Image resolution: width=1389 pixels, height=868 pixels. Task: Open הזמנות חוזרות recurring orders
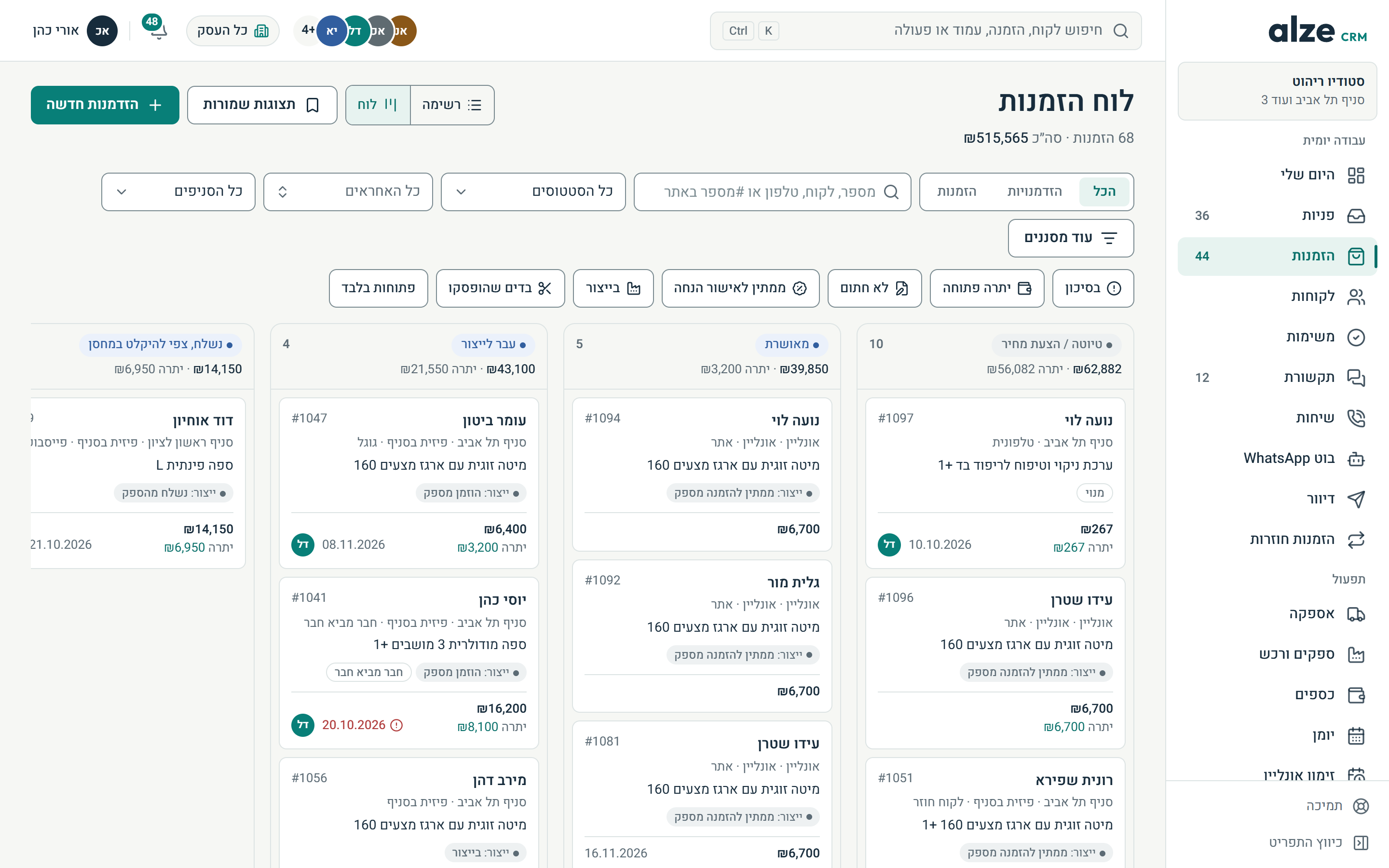(x=1277, y=539)
